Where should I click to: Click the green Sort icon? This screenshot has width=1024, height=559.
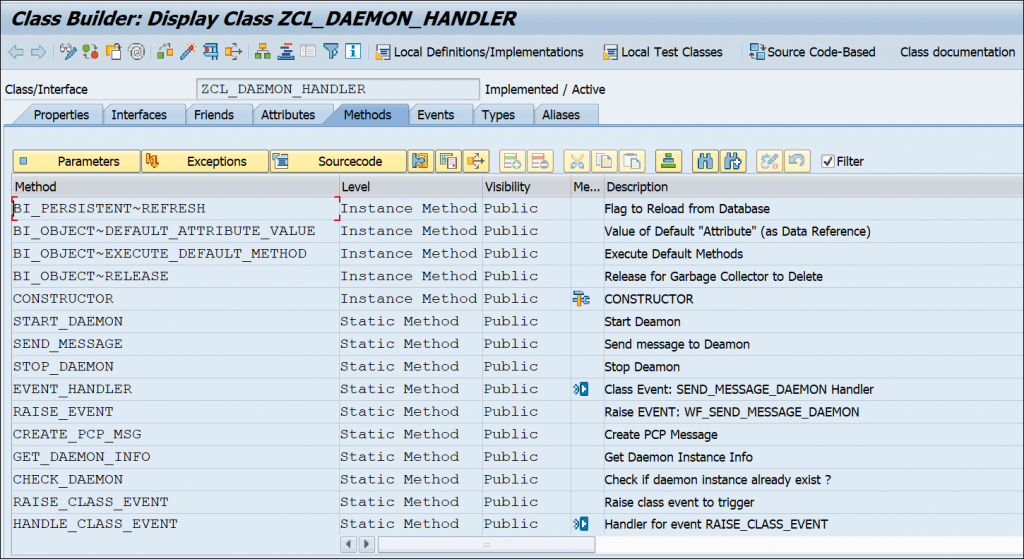tap(668, 161)
